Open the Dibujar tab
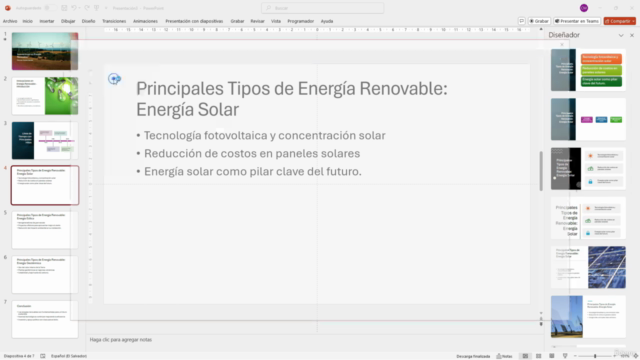 [x=68, y=21]
